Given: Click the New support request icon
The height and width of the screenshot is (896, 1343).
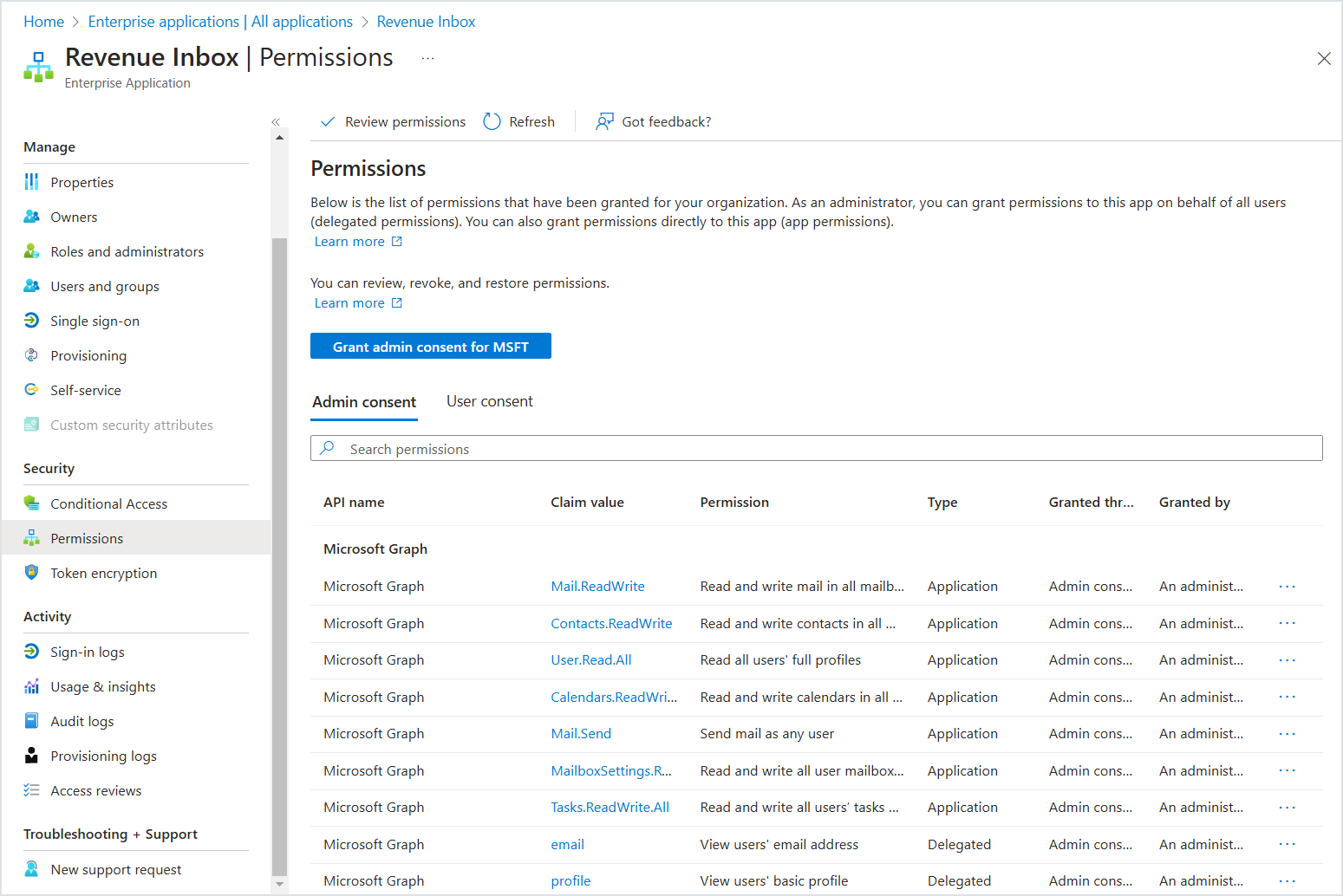Looking at the screenshot, I should point(32,869).
